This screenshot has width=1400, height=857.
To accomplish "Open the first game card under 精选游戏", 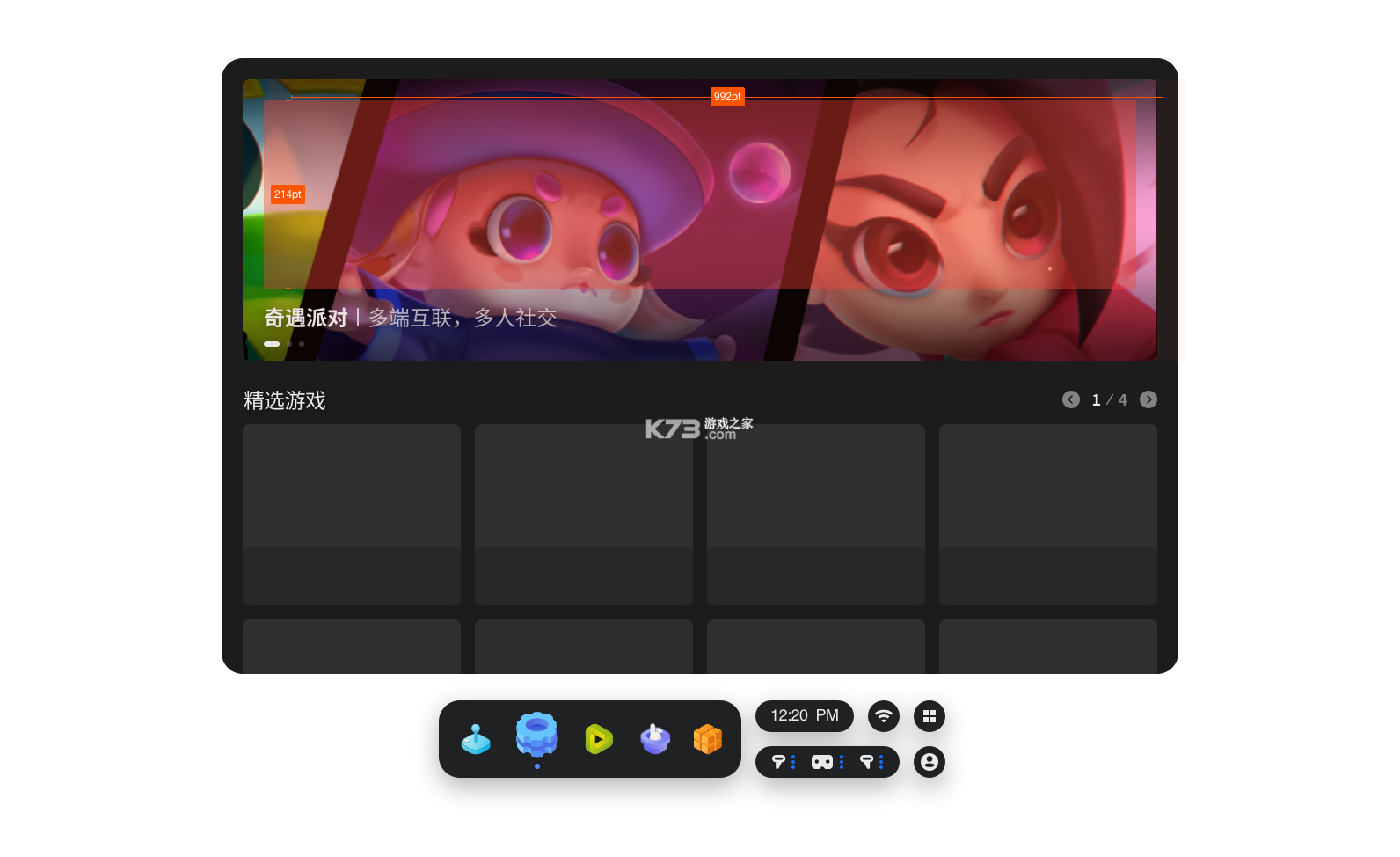I will coord(352,515).
